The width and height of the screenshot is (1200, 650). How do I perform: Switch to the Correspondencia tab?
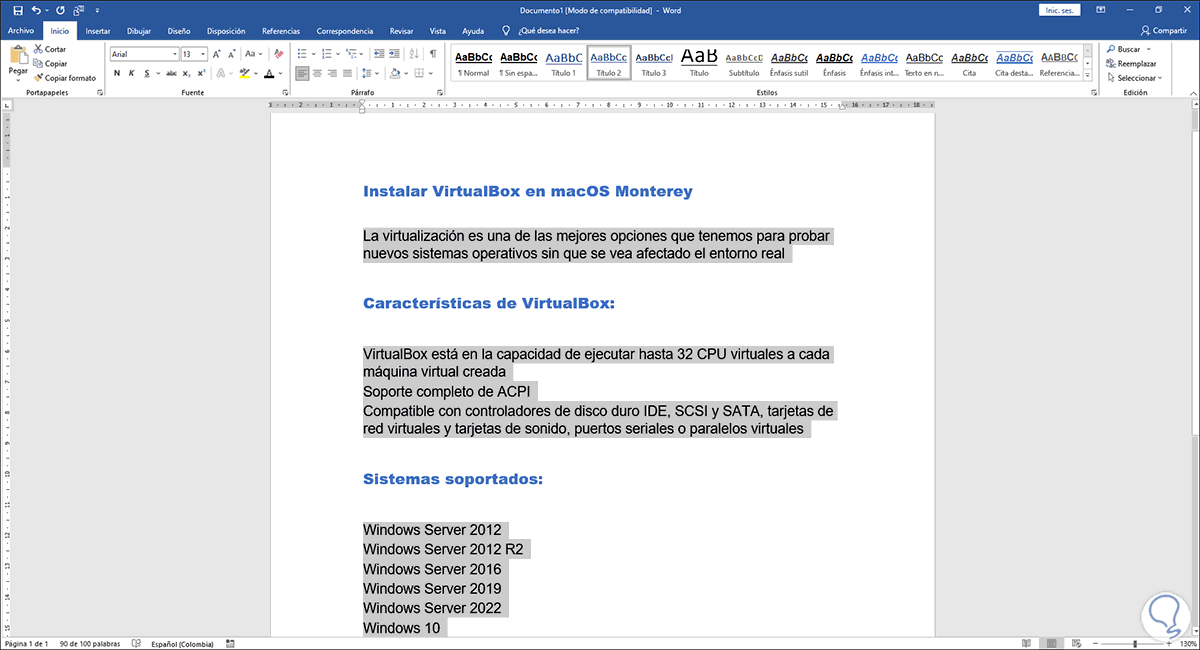click(345, 31)
